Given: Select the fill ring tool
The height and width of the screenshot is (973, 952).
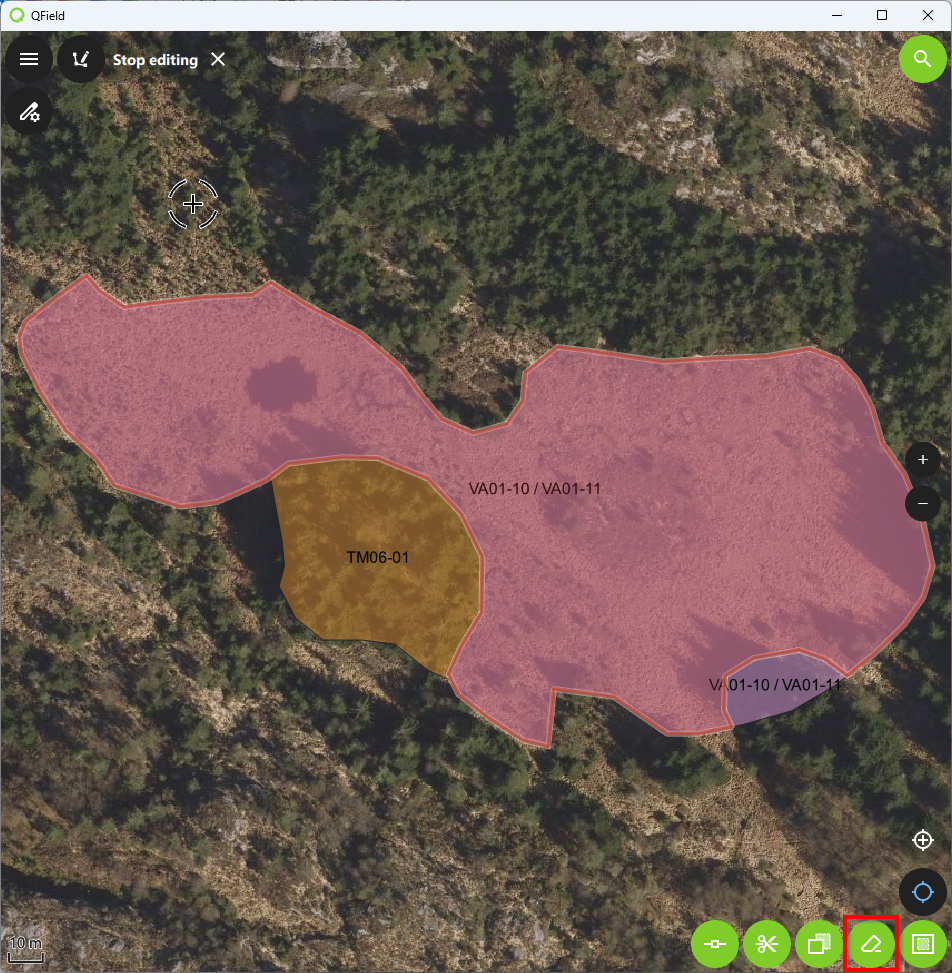Looking at the screenshot, I should point(923,944).
